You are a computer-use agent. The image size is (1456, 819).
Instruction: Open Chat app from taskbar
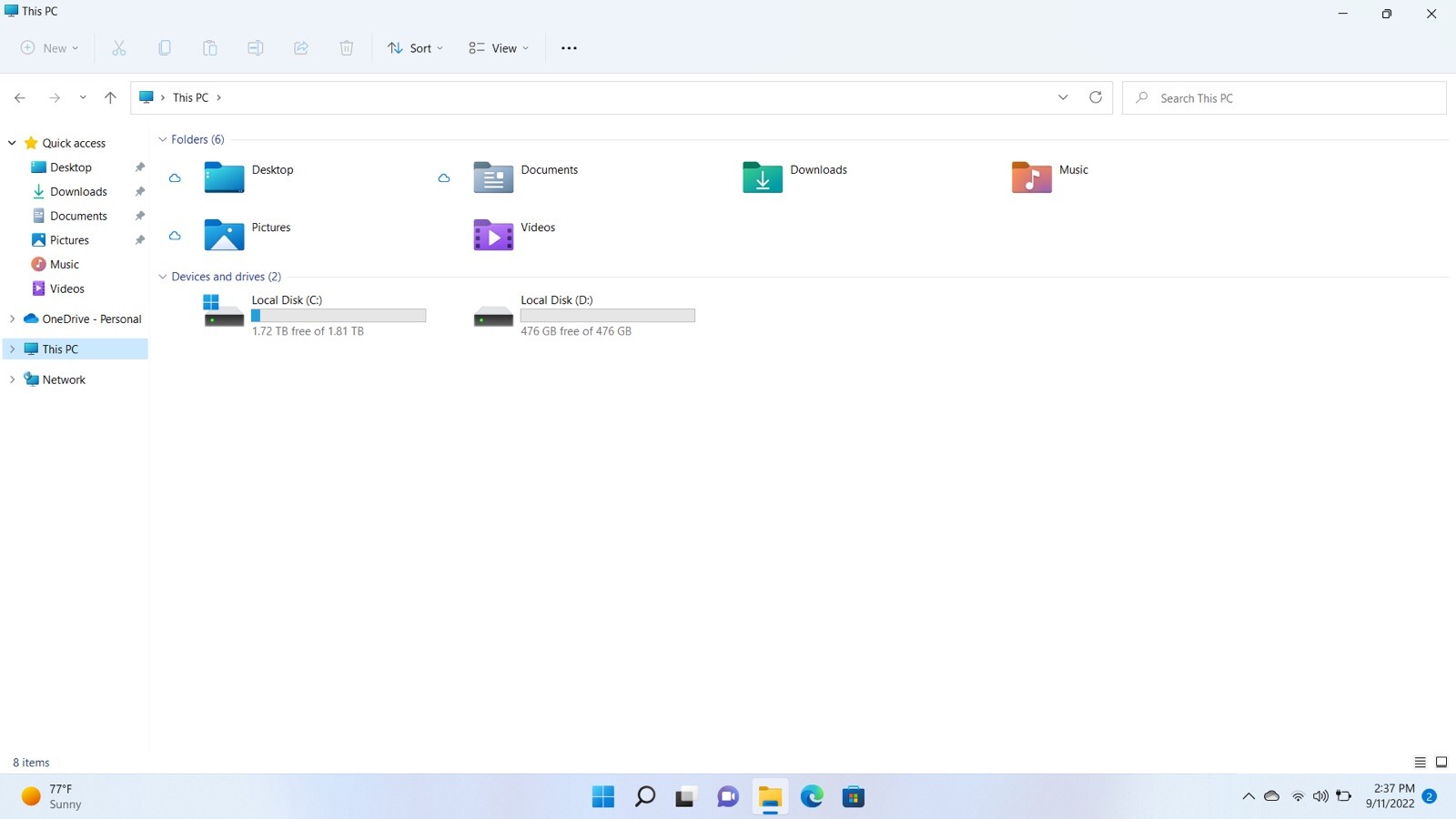tap(728, 797)
